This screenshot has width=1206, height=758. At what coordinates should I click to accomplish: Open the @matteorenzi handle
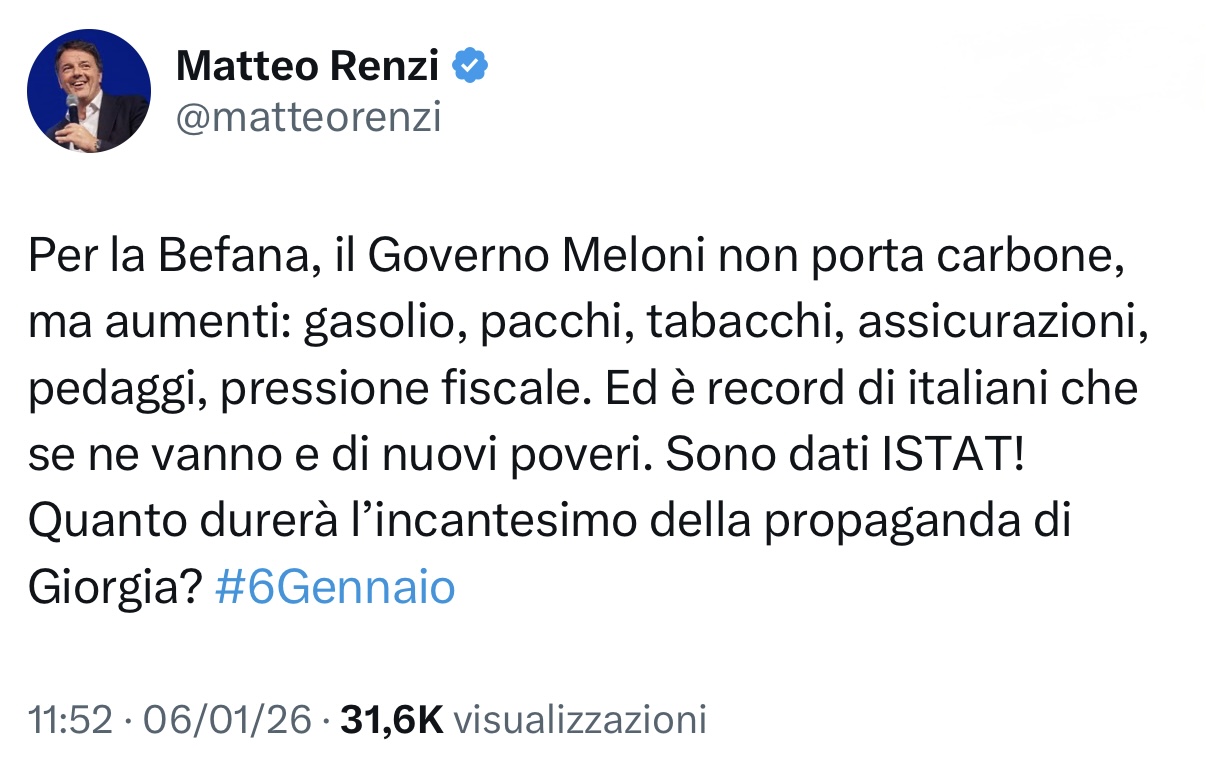pyautogui.click(x=308, y=117)
